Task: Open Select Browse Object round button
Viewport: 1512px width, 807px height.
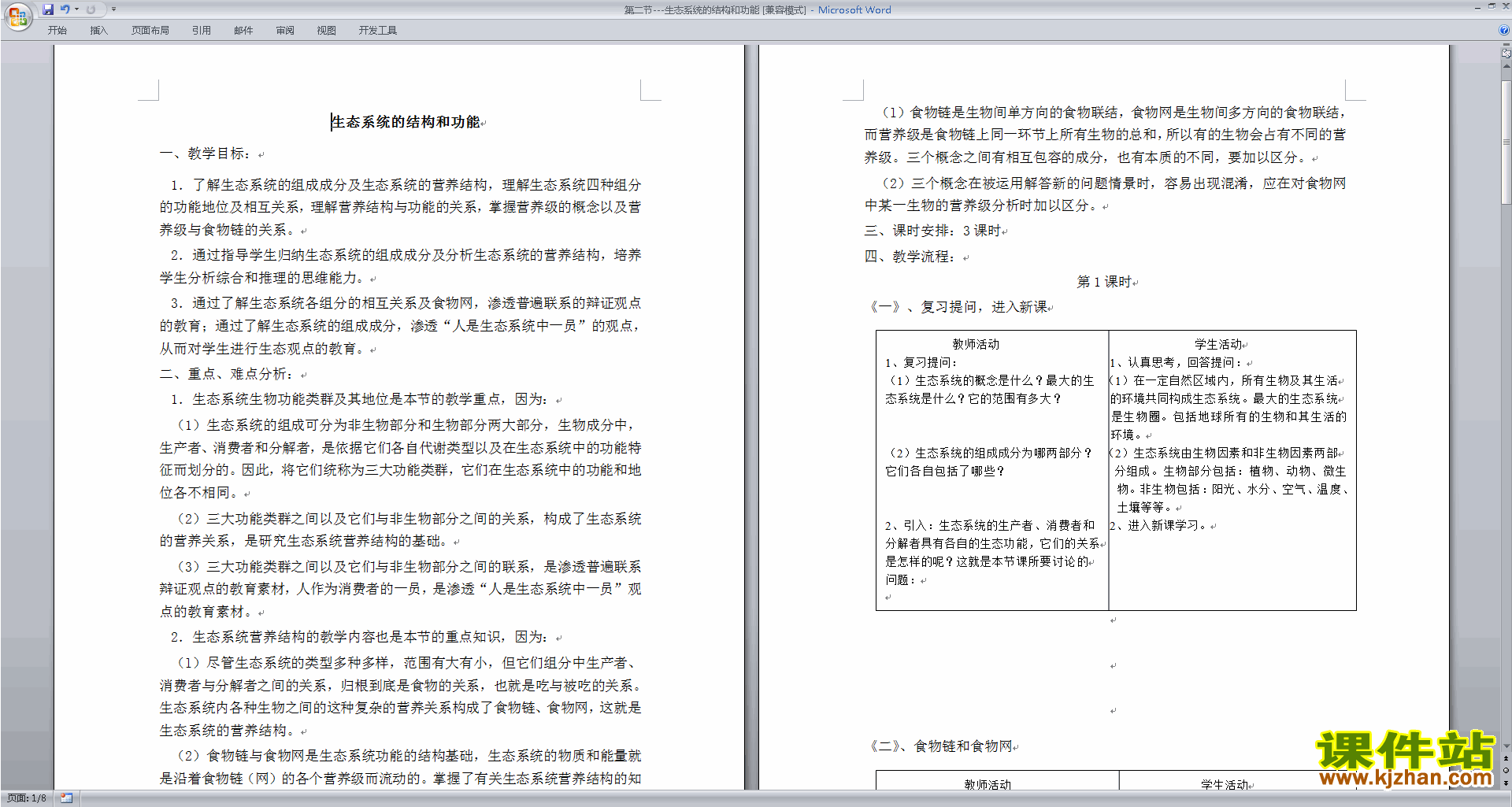Action: (x=1506, y=771)
